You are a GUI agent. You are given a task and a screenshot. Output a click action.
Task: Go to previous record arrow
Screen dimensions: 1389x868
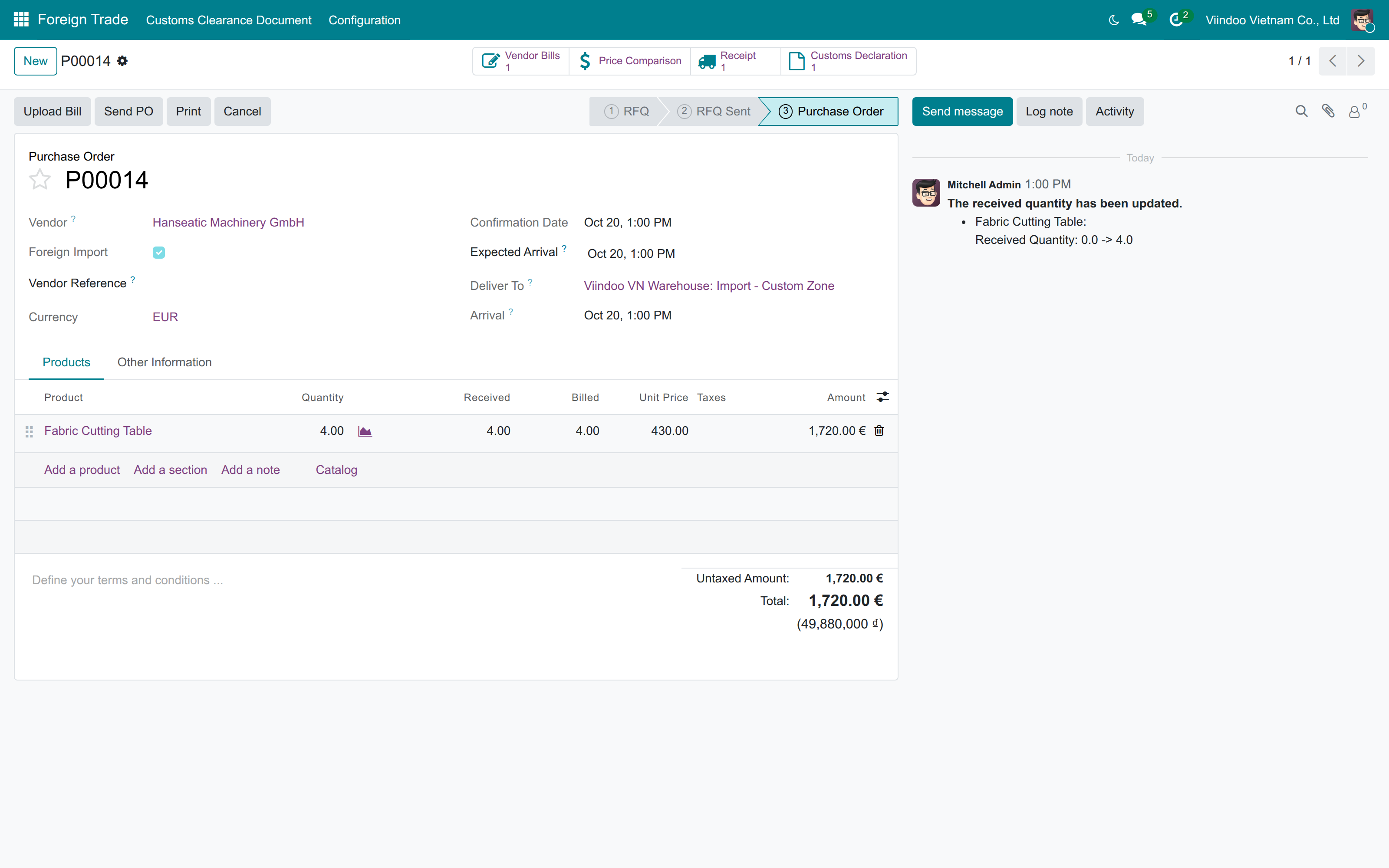[x=1333, y=61]
